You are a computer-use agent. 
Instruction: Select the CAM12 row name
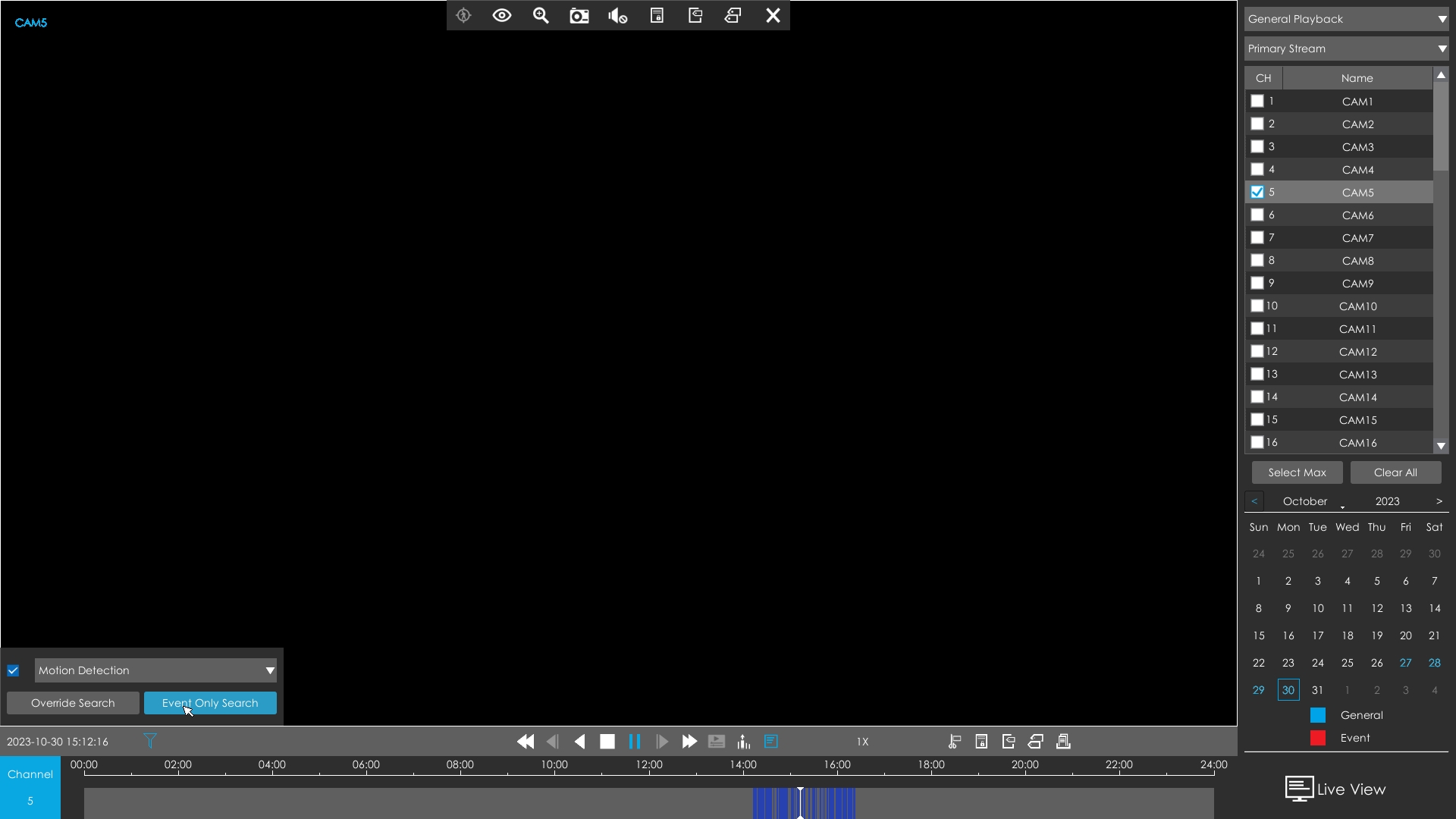click(x=1357, y=351)
